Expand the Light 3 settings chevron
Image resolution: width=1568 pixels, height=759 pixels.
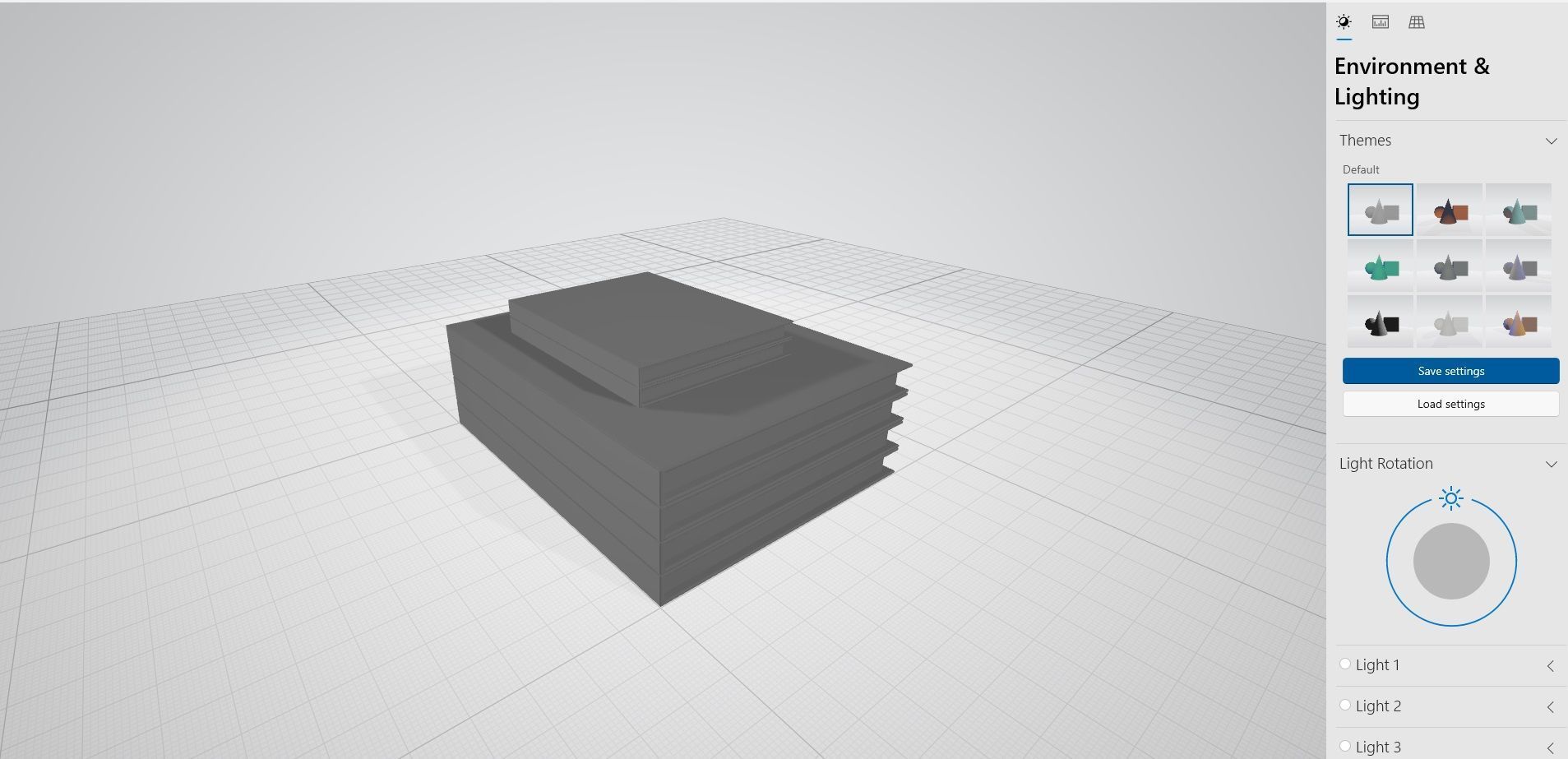(x=1551, y=748)
